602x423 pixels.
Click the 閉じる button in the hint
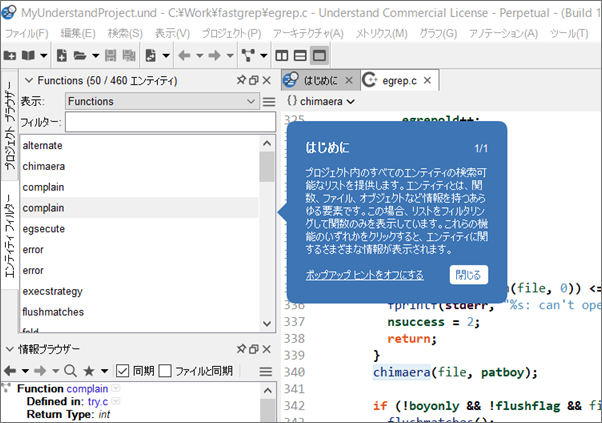click(468, 275)
